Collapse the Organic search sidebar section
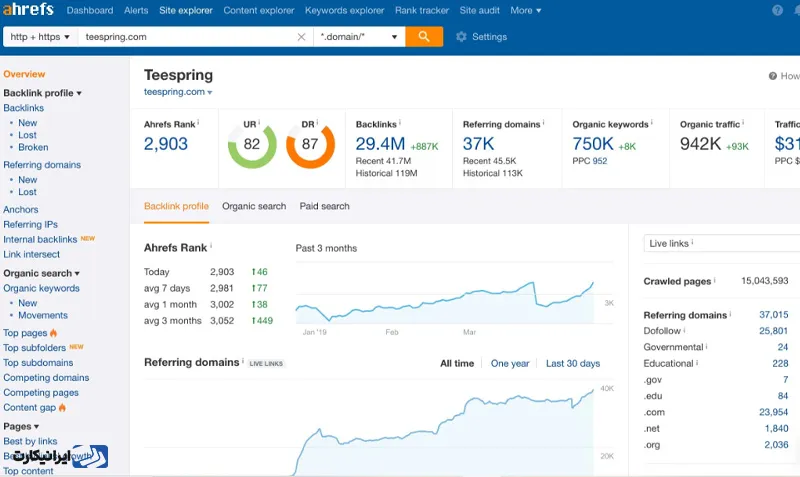This screenshot has height=477, width=800. point(41,273)
